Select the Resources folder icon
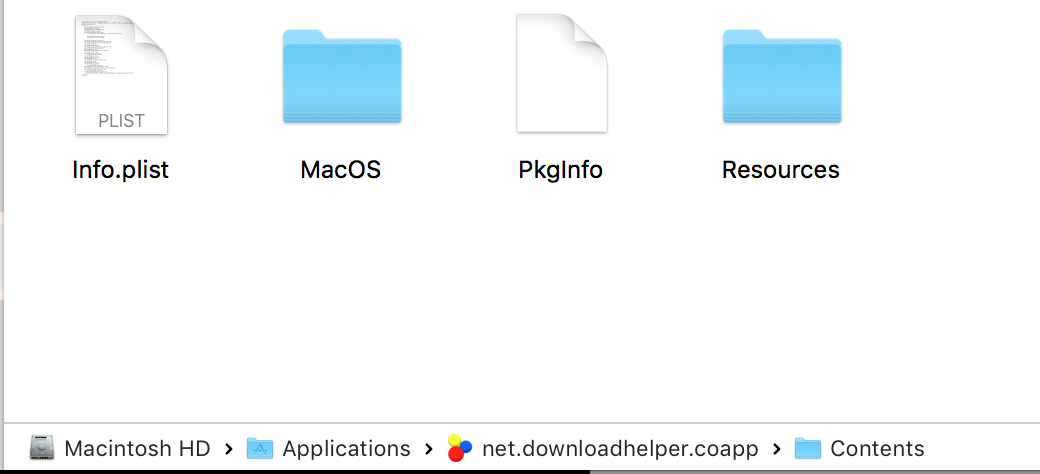 (x=782, y=76)
